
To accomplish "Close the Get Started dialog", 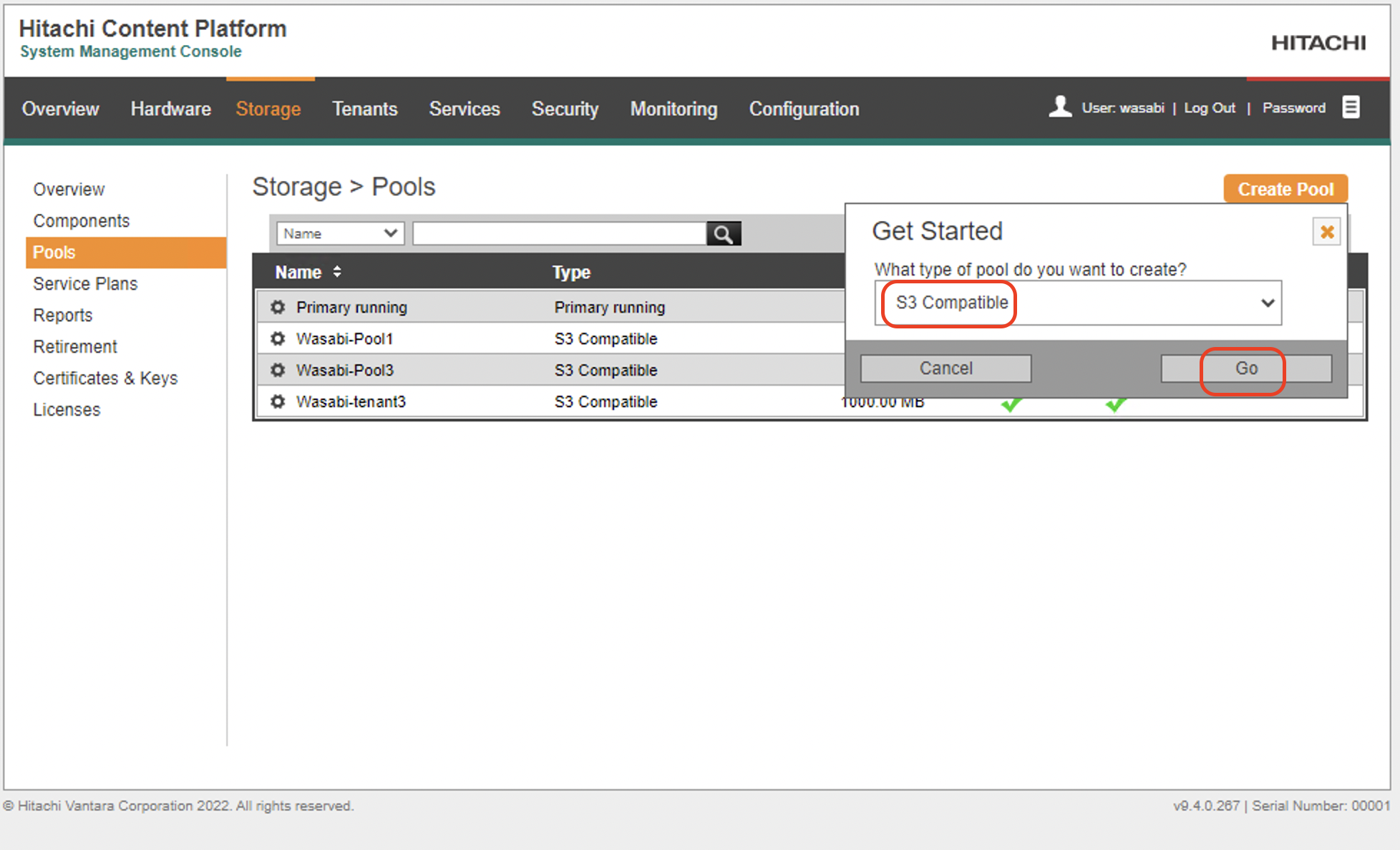I will click(x=1326, y=232).
